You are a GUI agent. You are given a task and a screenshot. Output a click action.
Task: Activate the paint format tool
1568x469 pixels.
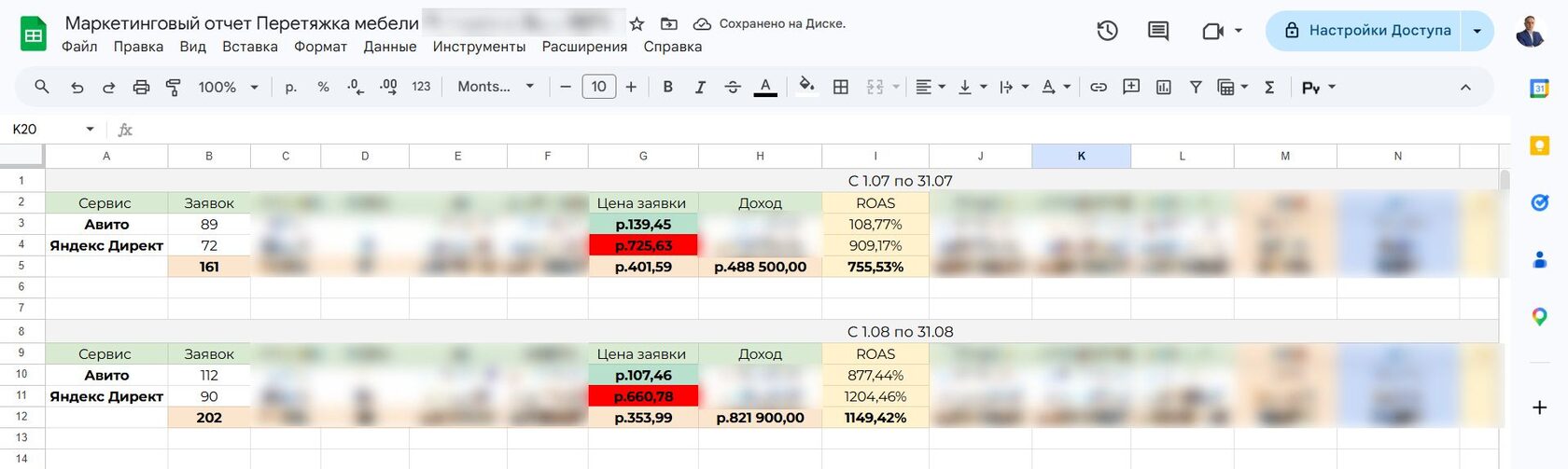(174, 87)
